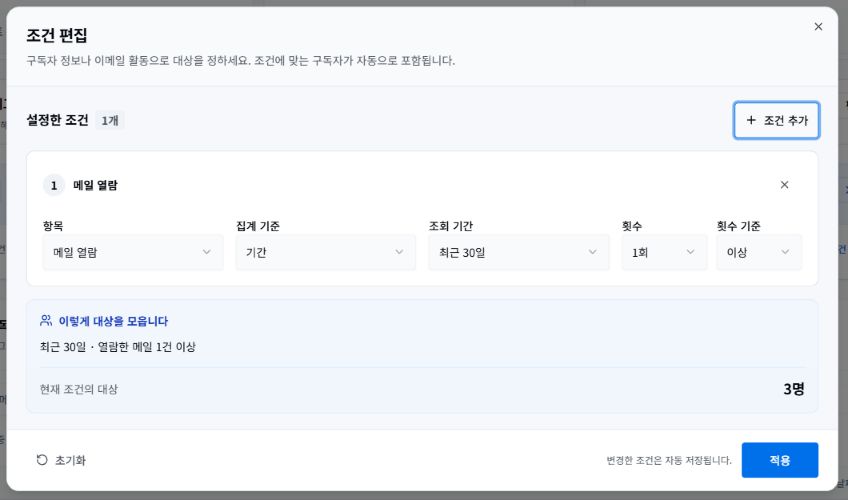Close the 조건 편집 dialog
This screenshot has width=848, height=500.
[x=818, y=26]
